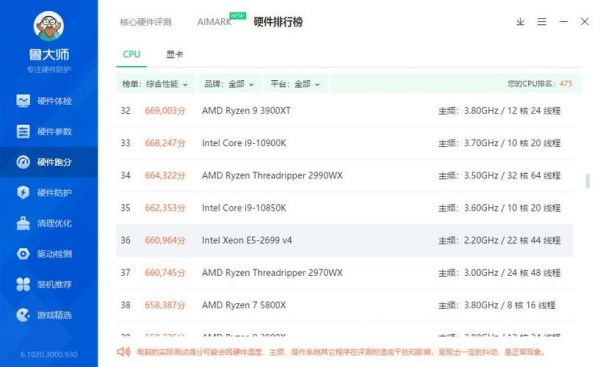Click spec 3.80GHz / 8 核 16 线程
This screenshot has width=600, height=367.
pos(510,305)
